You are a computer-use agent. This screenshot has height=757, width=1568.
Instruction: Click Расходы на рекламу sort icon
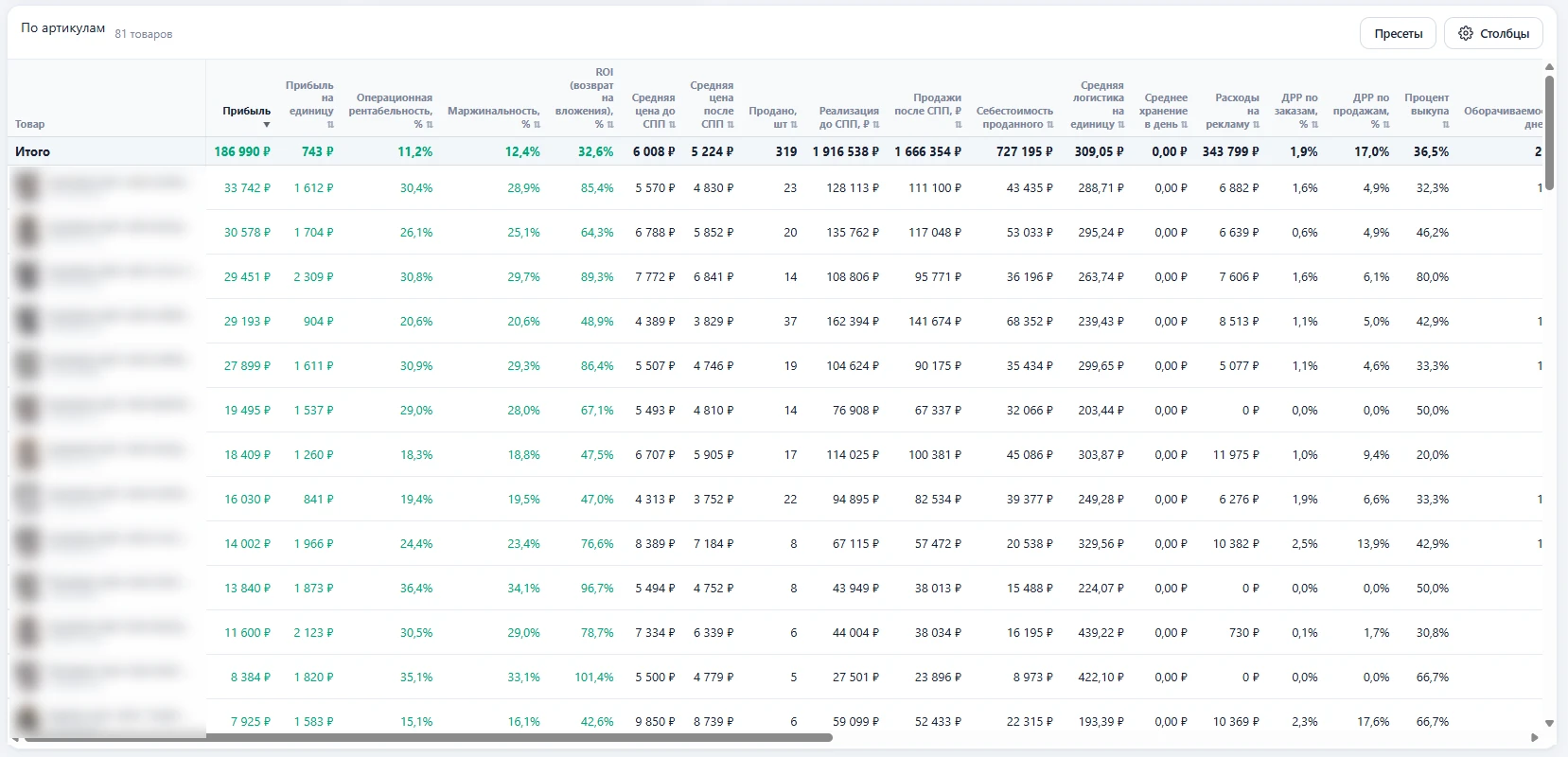coord(1257,125)
